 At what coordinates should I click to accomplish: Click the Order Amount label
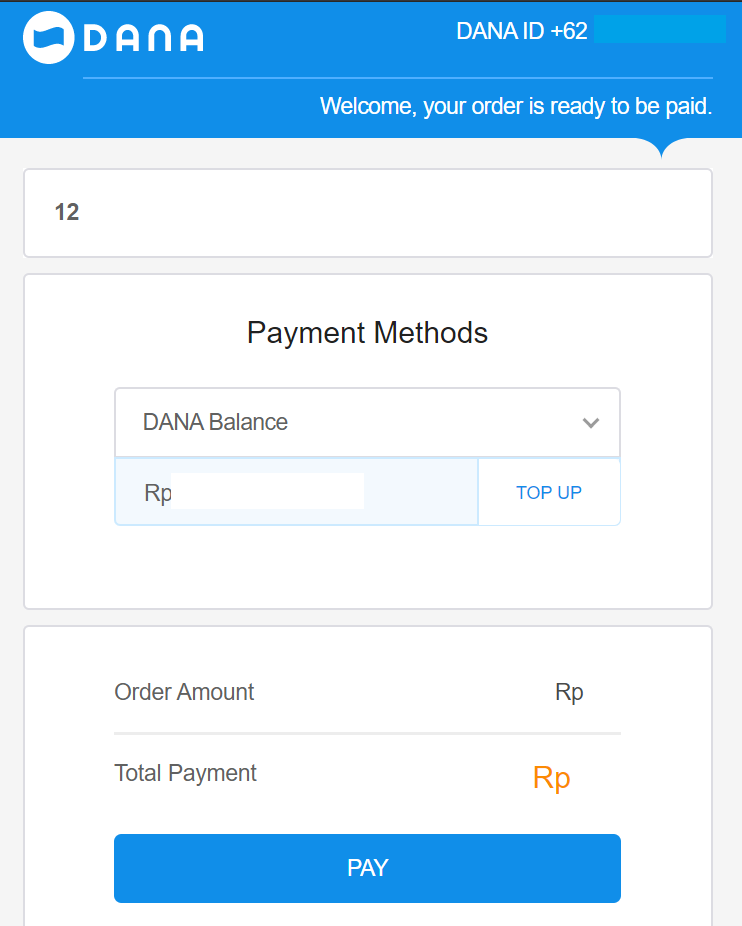coord(185,692)
